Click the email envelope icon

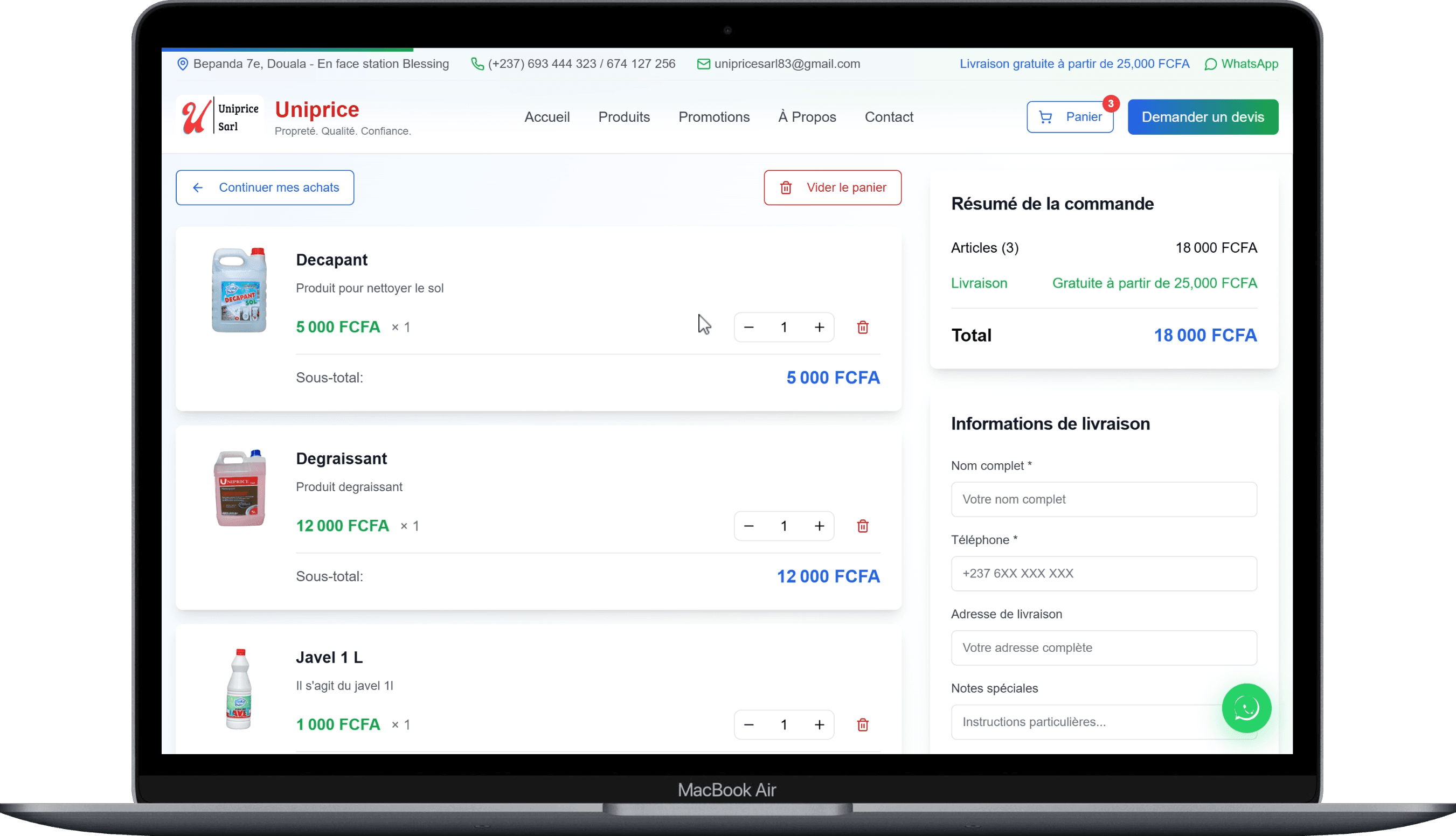pos(703,64)
